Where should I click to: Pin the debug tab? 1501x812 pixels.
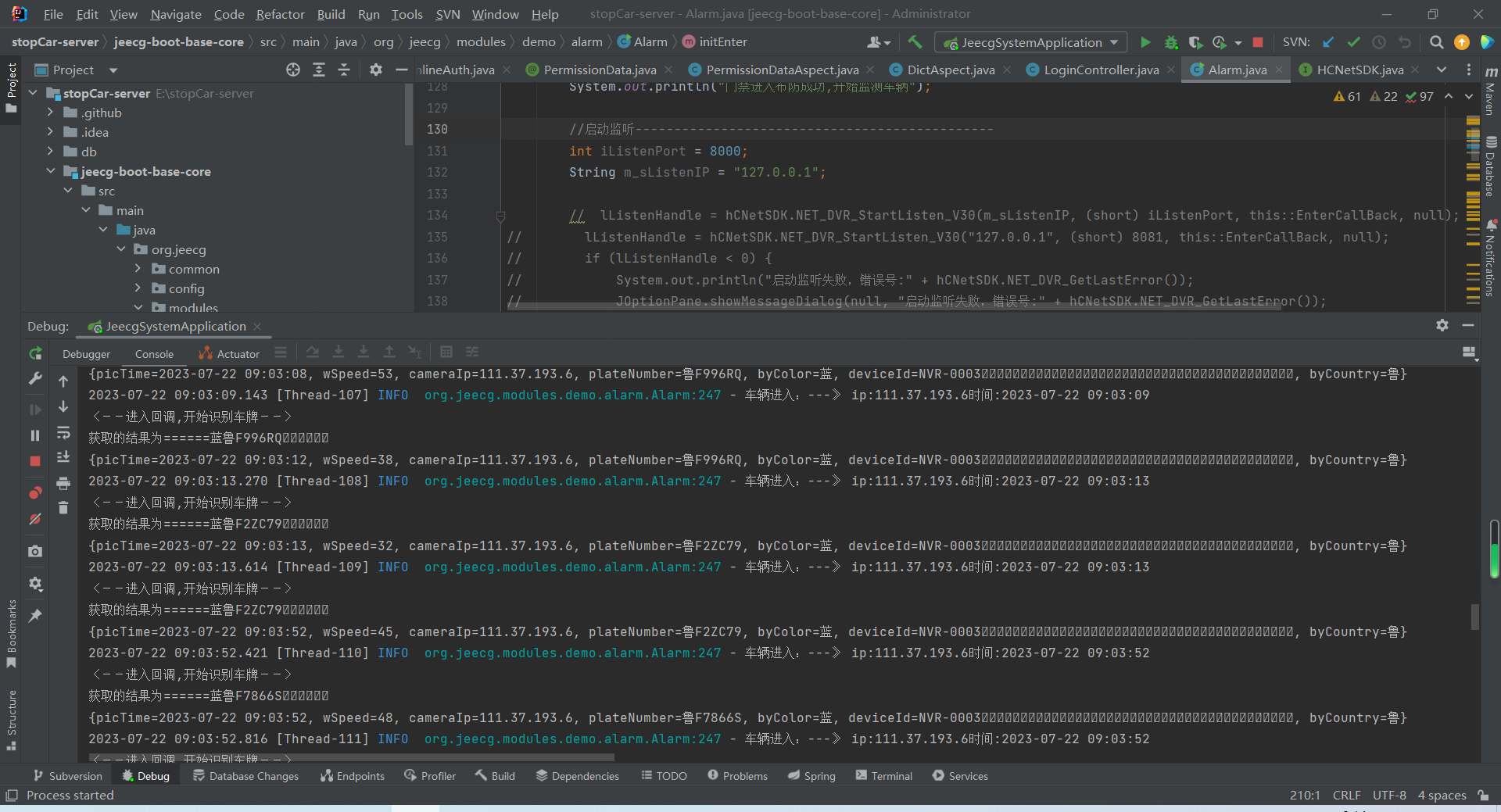pos(35,616)
